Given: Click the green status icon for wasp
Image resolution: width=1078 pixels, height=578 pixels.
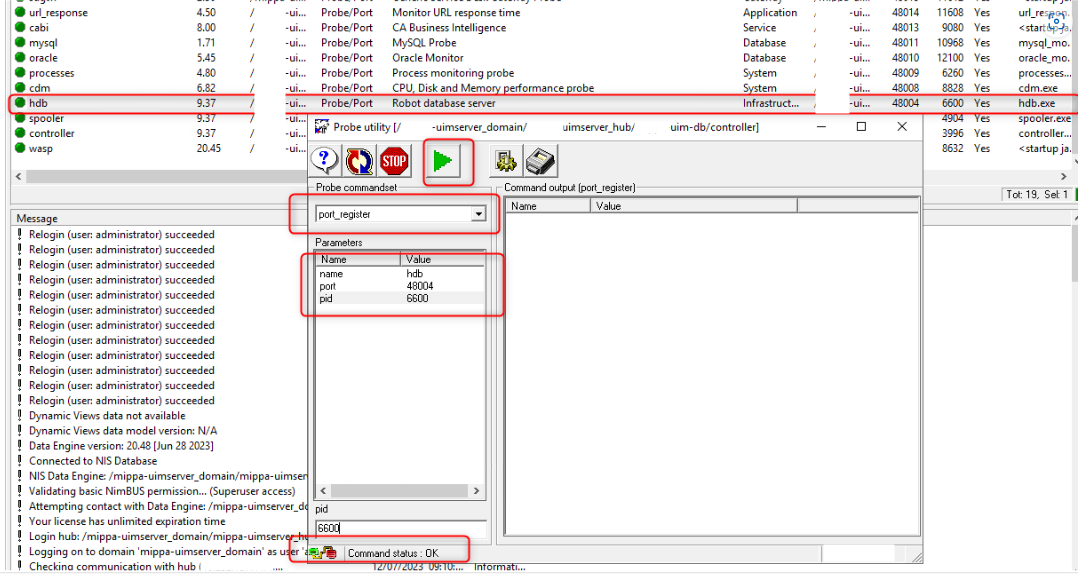Looking at the screenshot, I should click(x=20, y=148).
